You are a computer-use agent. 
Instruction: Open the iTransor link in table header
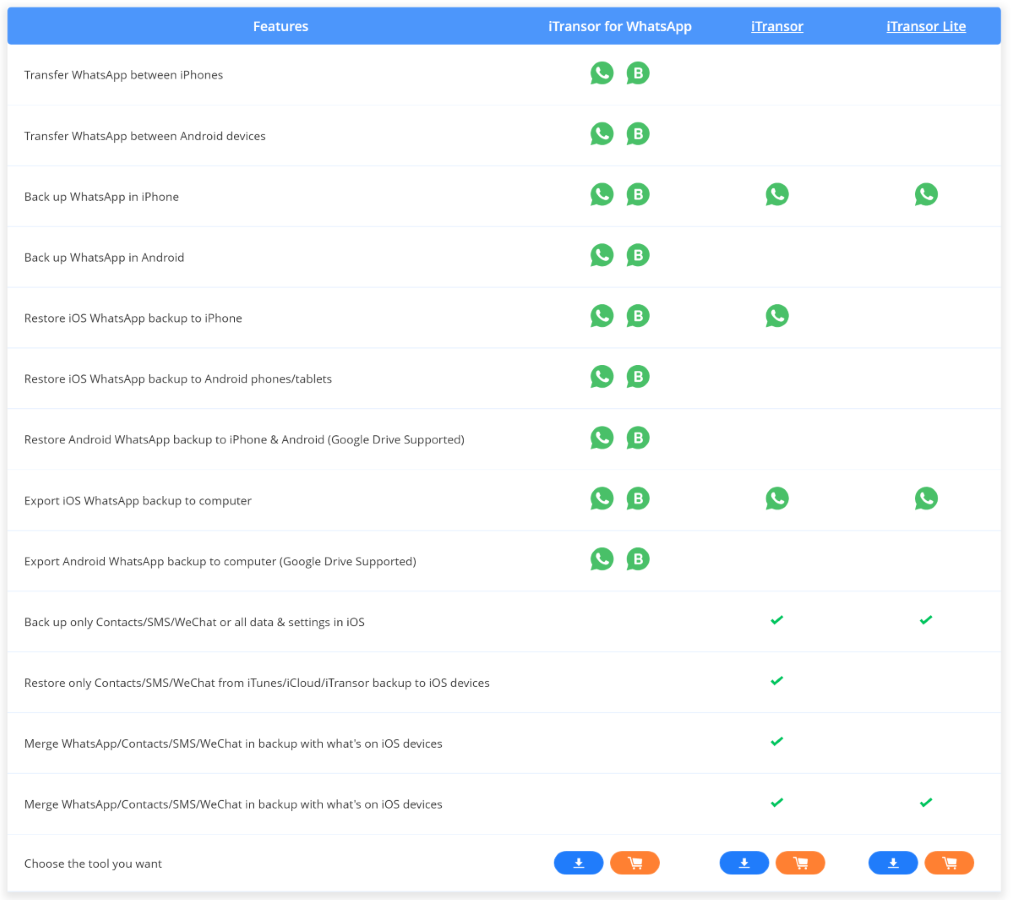[x=777, y=27]
